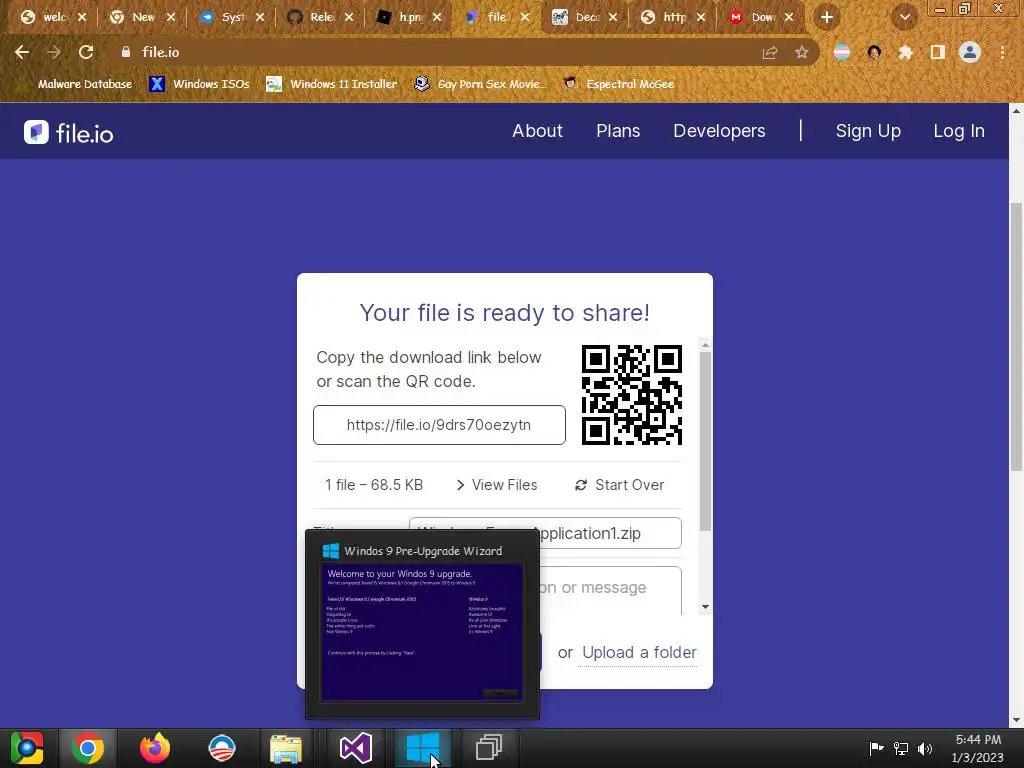1024x768 pixels.
Task: Go back using the browser back arrow
Action: [22, 52]
